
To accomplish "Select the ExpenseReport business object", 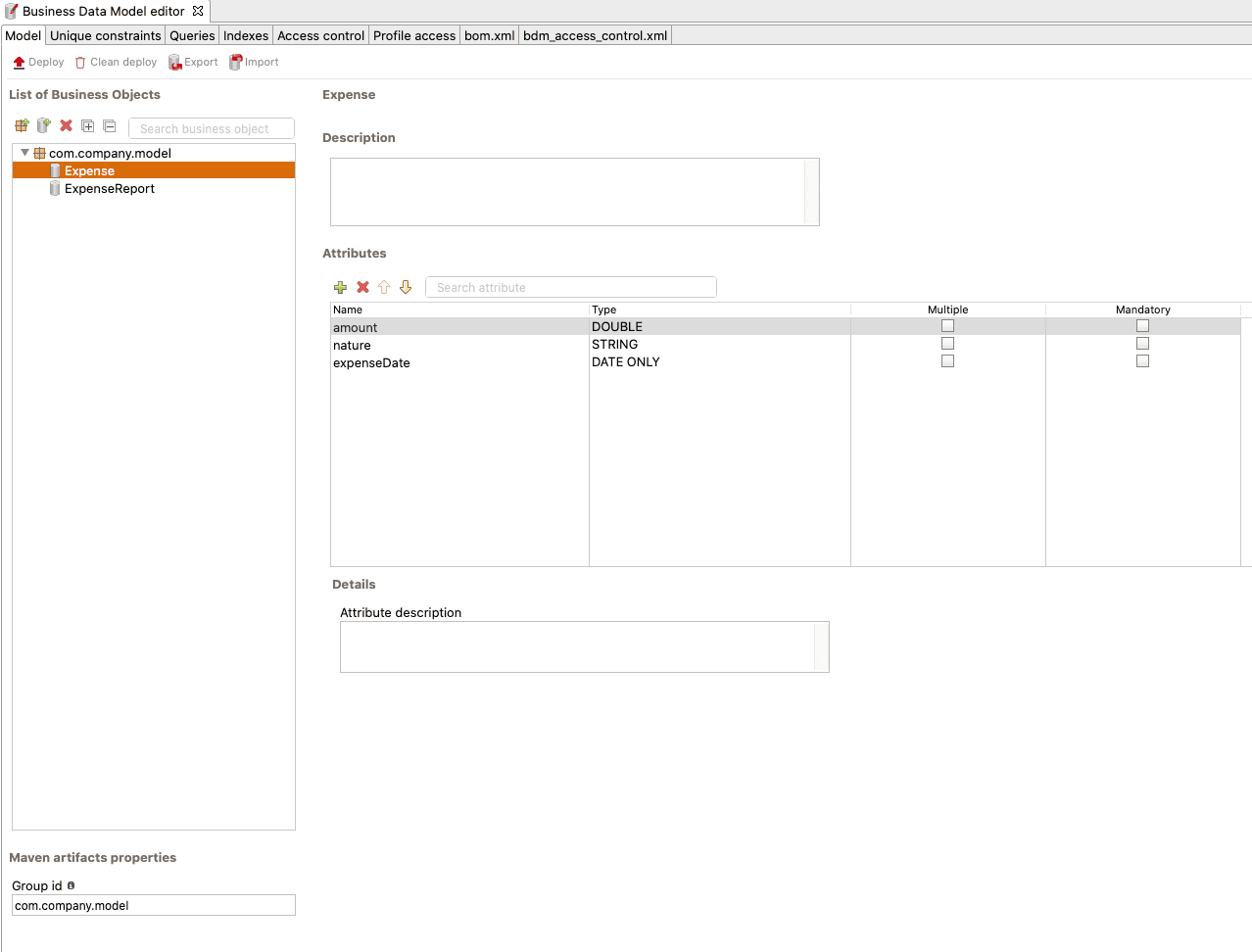I will (108, 188).
